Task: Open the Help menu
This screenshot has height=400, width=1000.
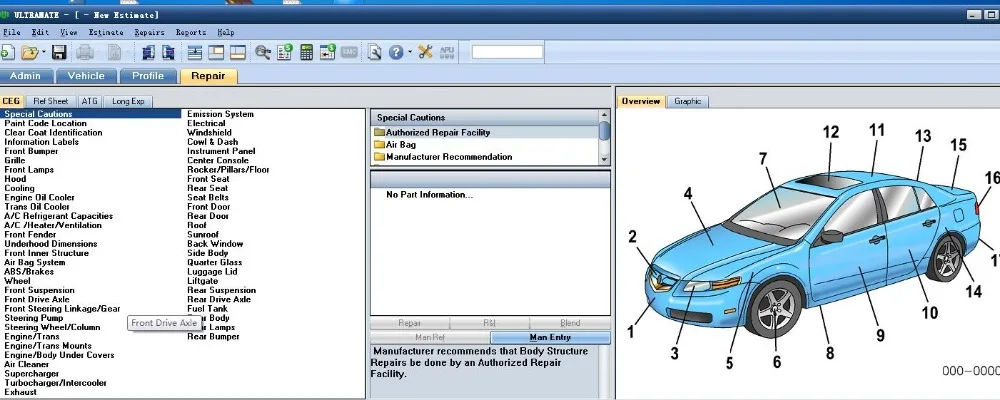Action: coord(226,32)
